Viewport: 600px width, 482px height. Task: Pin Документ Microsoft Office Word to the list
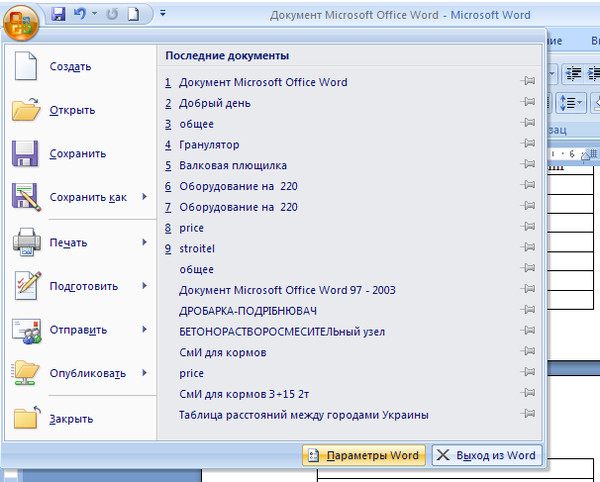coord(528,81)
